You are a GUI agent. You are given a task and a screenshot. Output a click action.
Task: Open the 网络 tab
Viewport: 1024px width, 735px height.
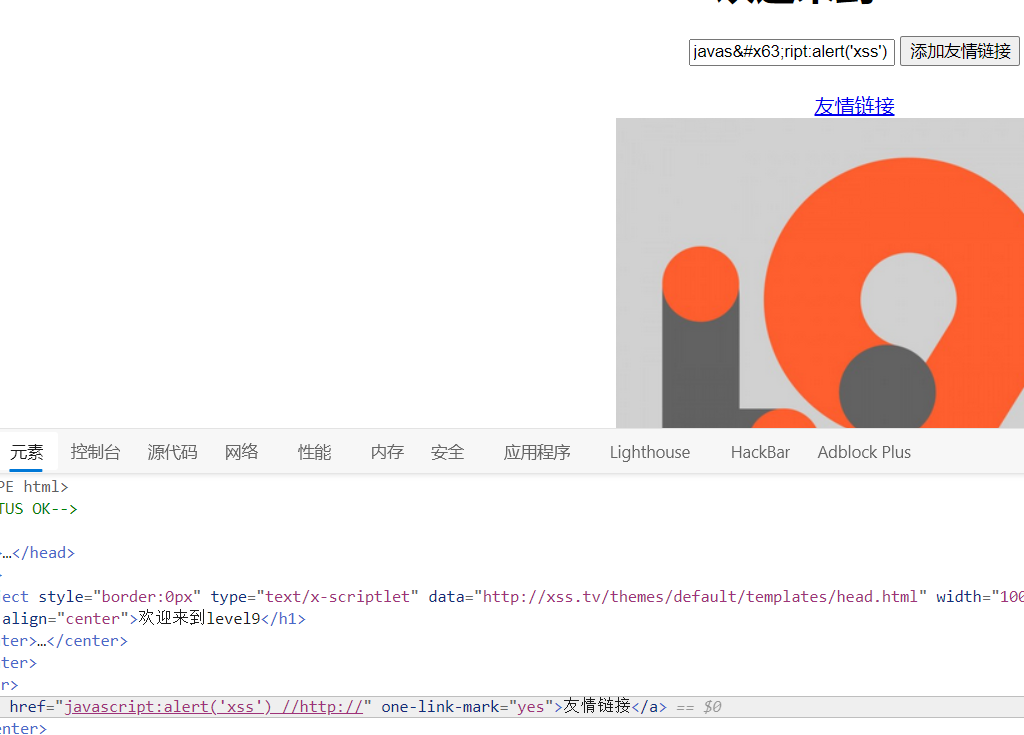point(242,452)
